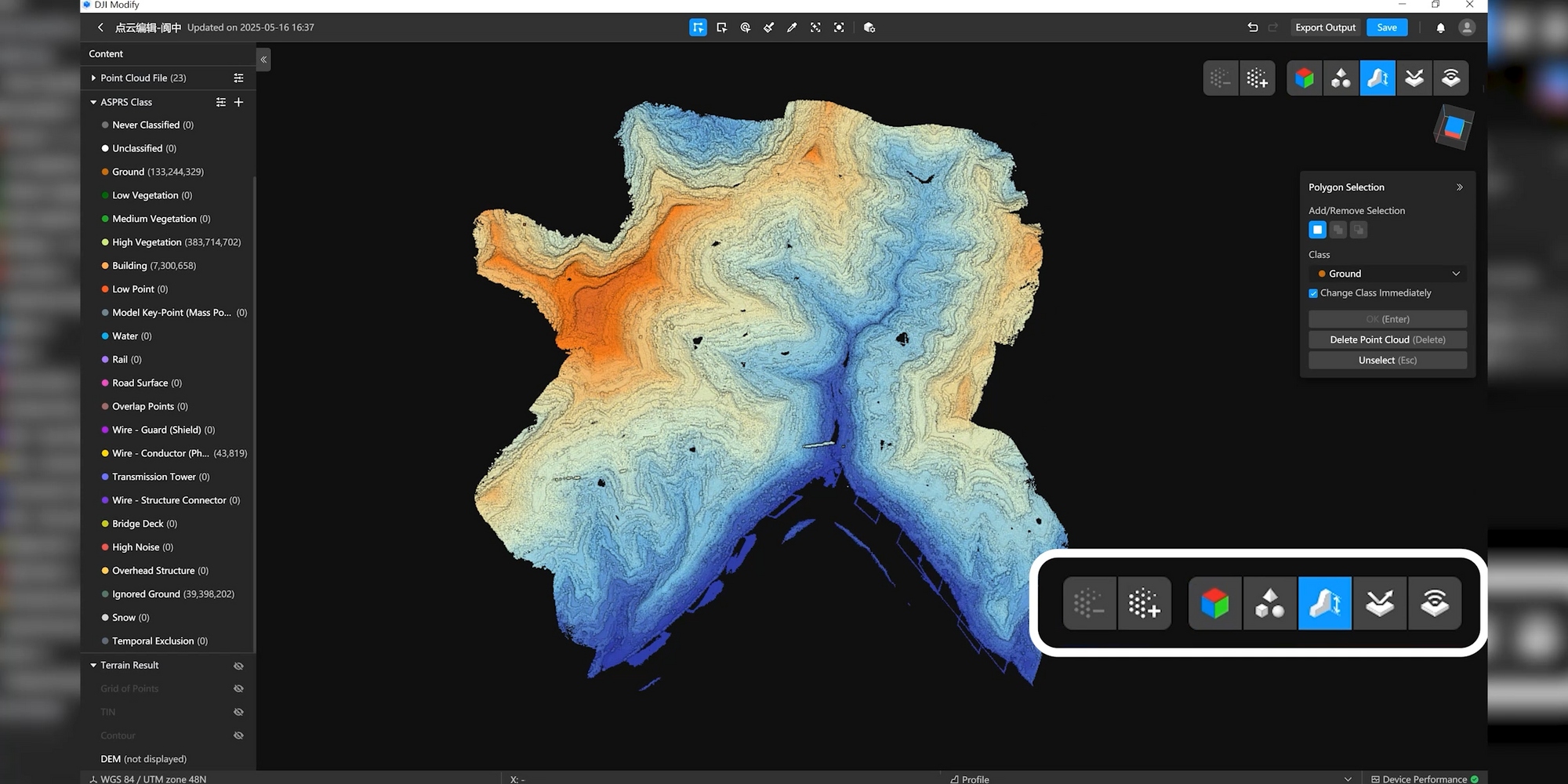1568x784 pixels.
Task: Expand the Point Cloud File tree
Action: coord(93,78)
